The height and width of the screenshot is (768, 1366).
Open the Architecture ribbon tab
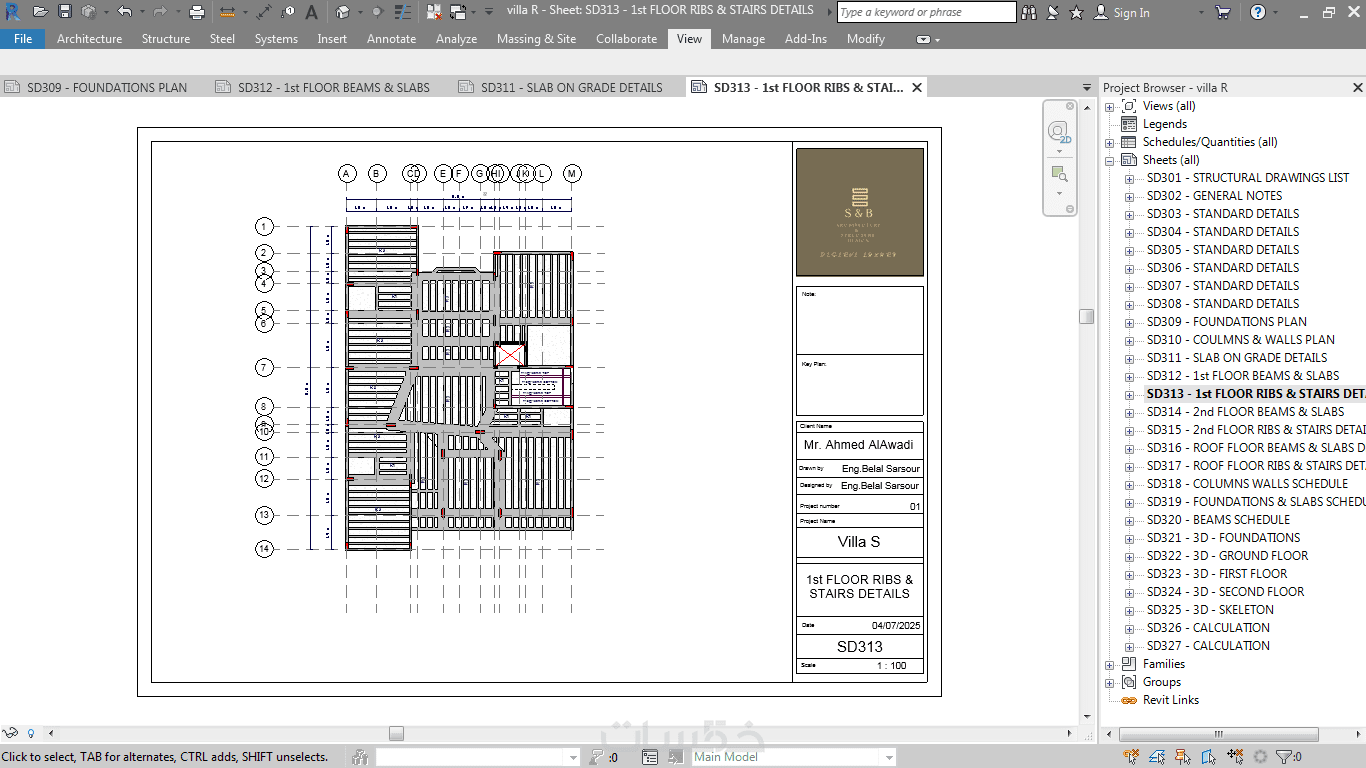89,39
